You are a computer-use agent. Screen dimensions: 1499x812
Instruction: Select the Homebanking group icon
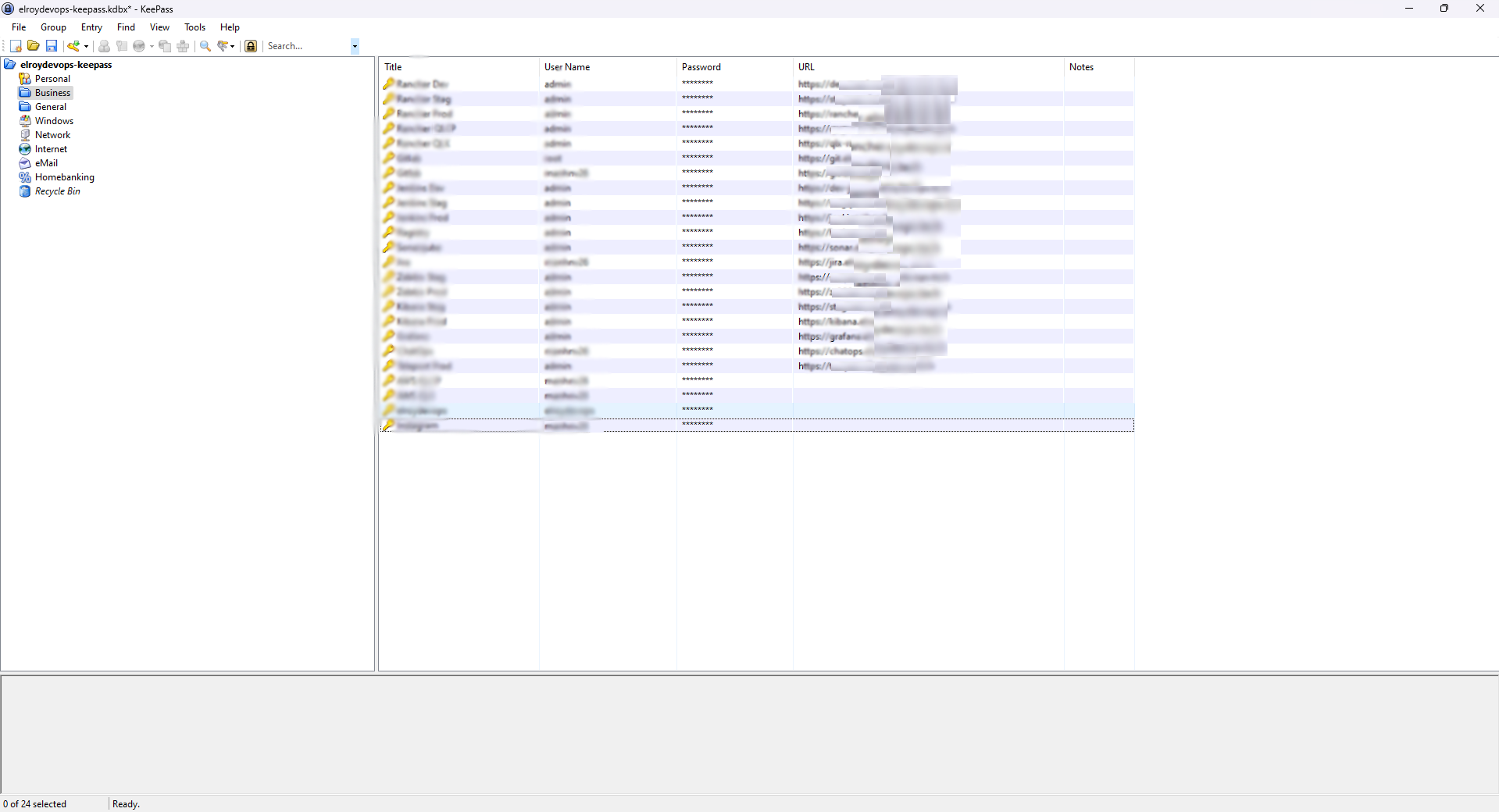25,177
